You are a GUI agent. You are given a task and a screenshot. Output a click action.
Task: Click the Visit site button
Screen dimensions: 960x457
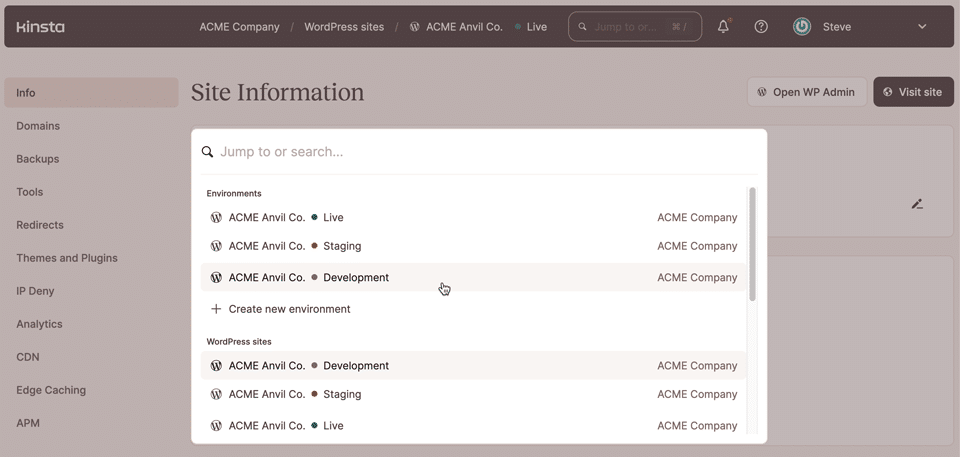(913, 92)
